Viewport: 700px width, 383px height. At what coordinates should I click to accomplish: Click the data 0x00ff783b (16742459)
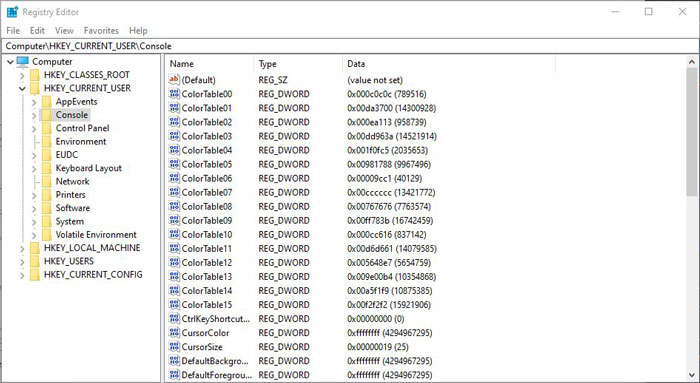[x=390, y=221]
